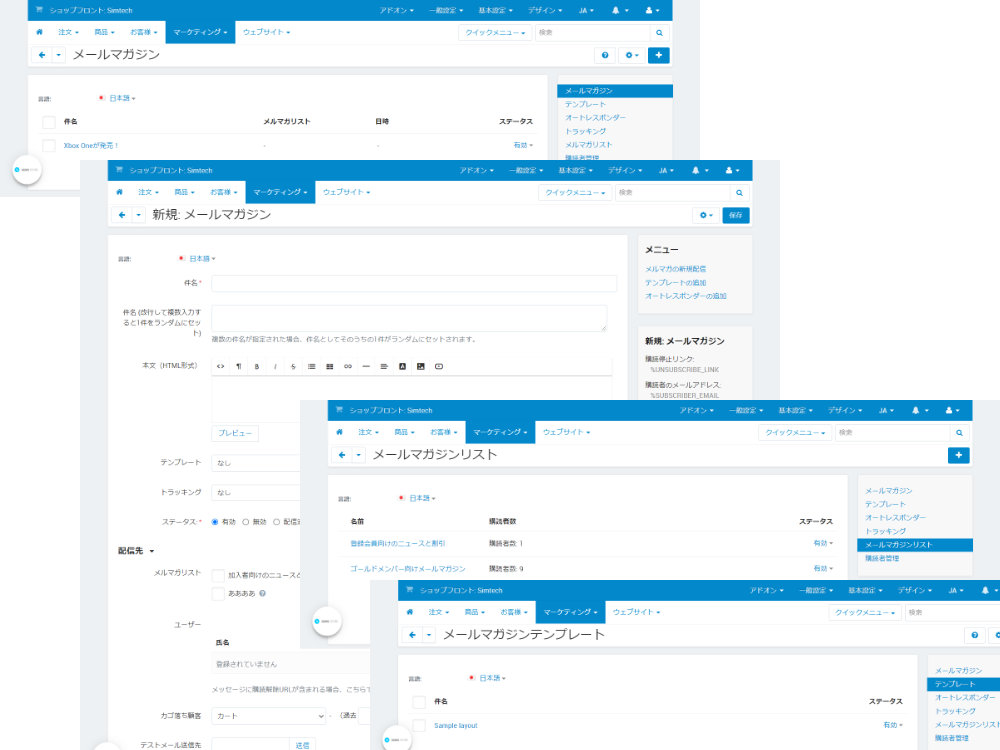Image resolution: width=1000 pixels, height=750 pixels.
Task: Click the 保存 save button
Action: pyautogui.click(x=735, y=216)
